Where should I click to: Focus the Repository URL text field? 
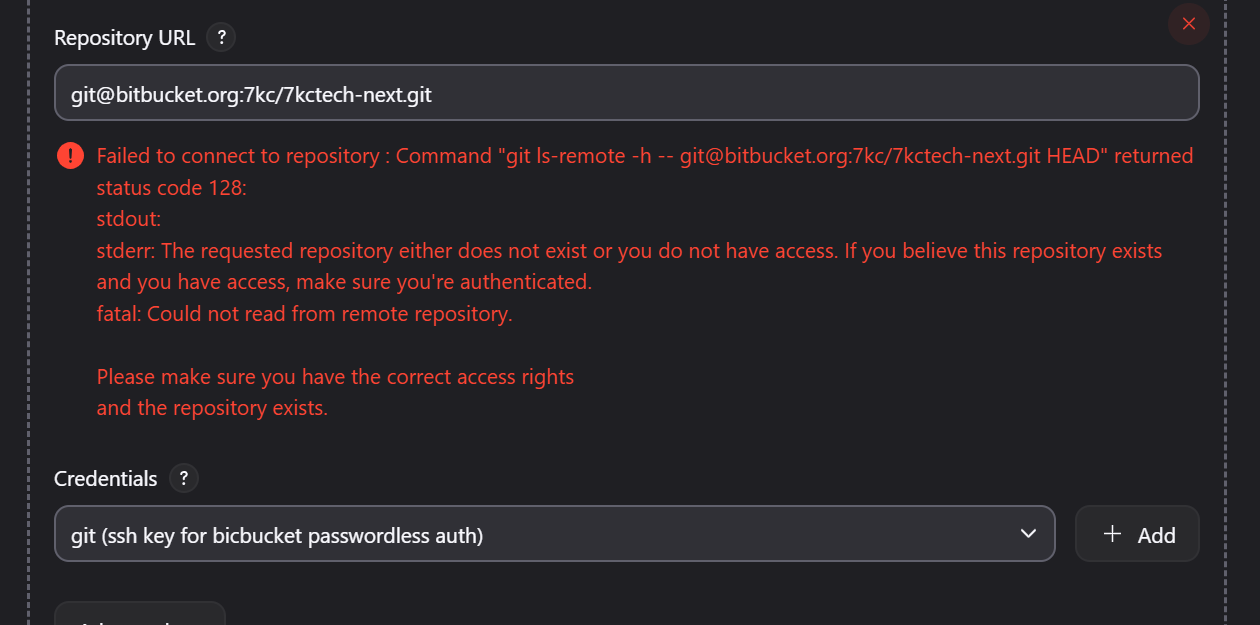coord(626,93)
